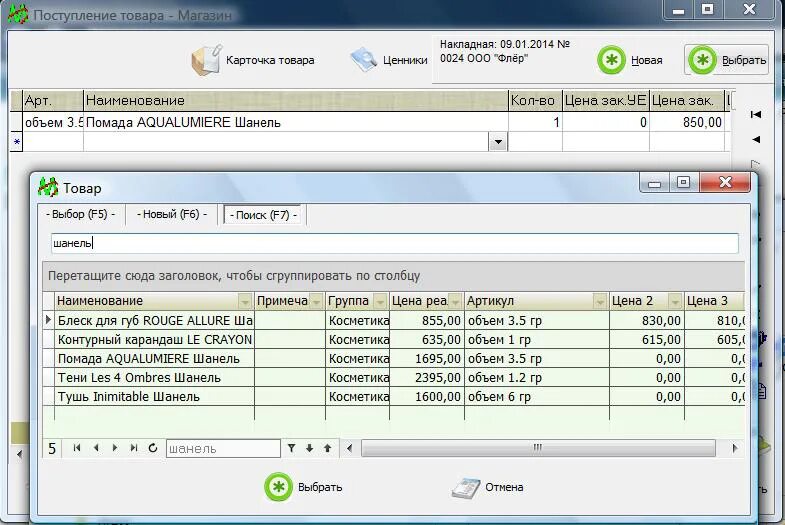Open filter dropdown of Примечание column

point(316,301)
